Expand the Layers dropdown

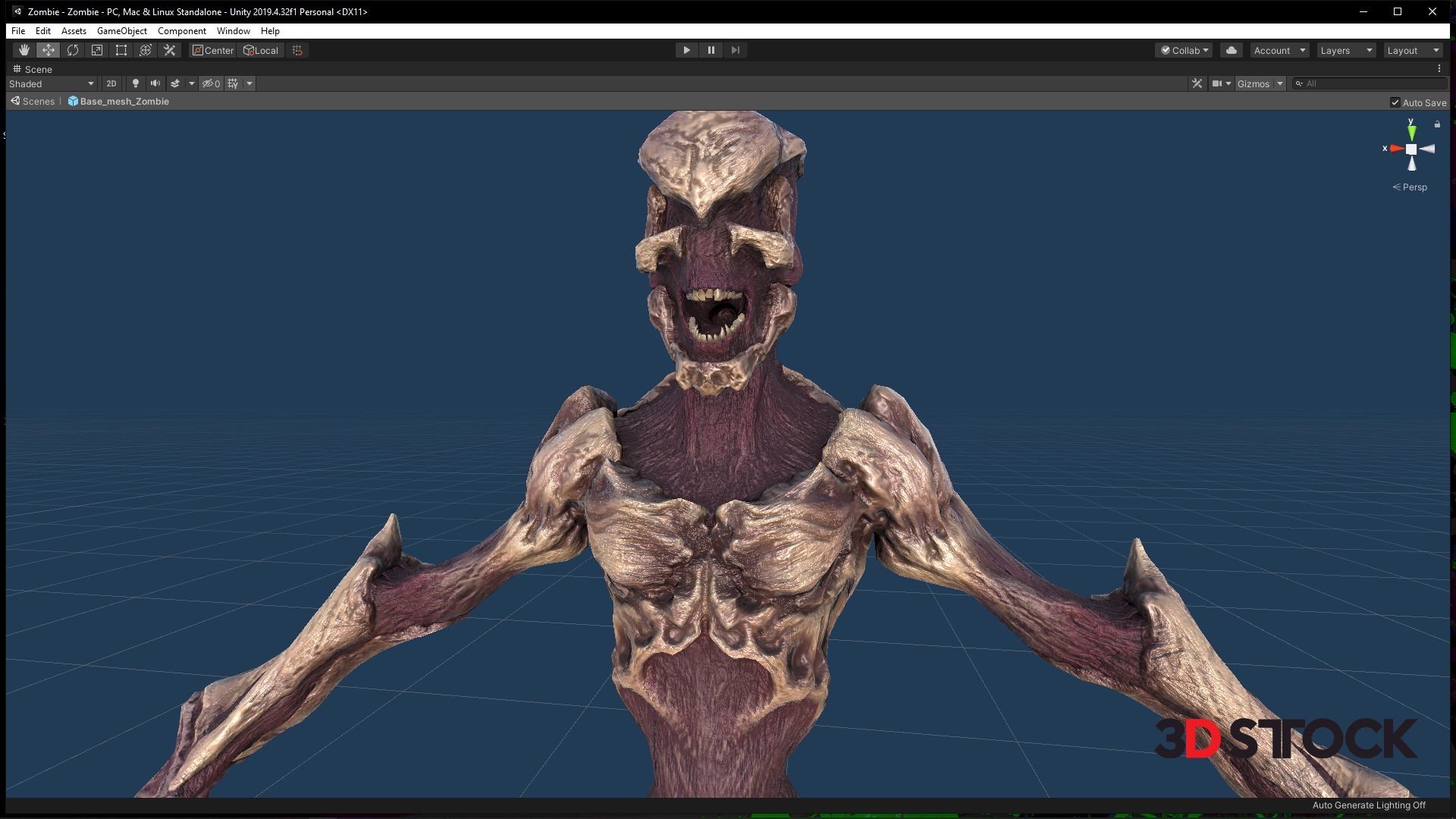[1346, 50]
